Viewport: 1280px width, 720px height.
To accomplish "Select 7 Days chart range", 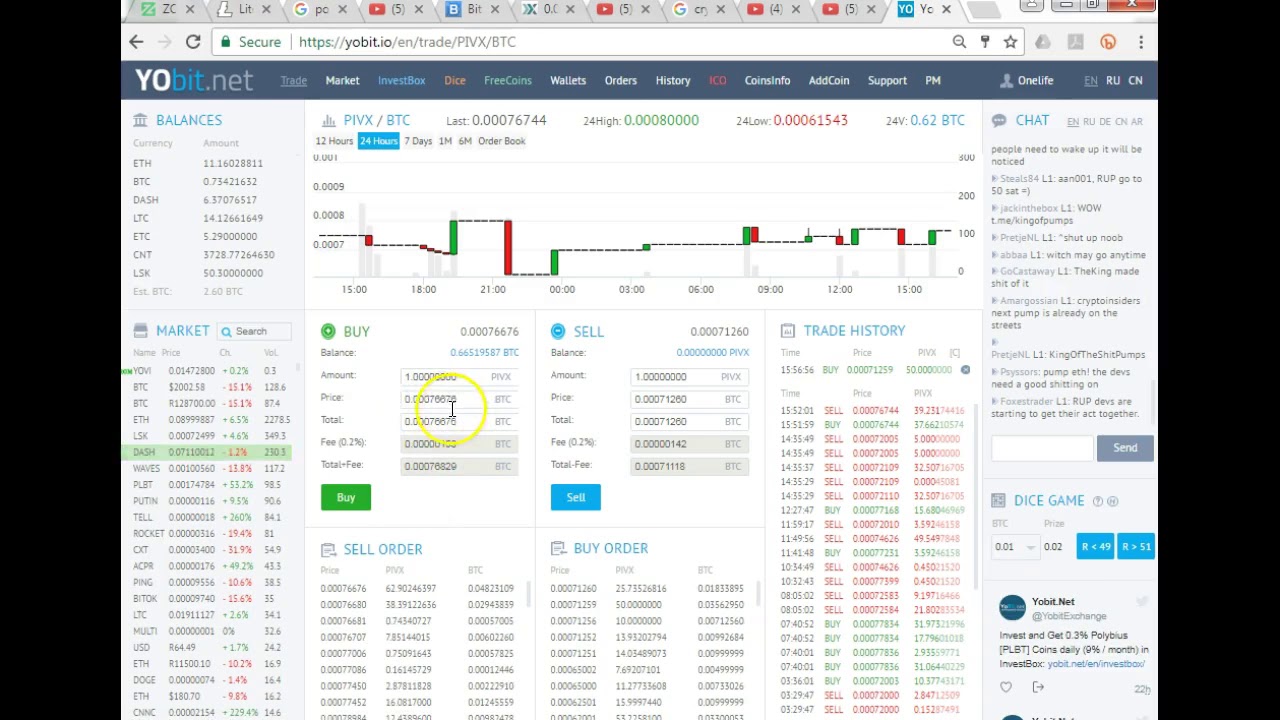I will coord(418,141).
